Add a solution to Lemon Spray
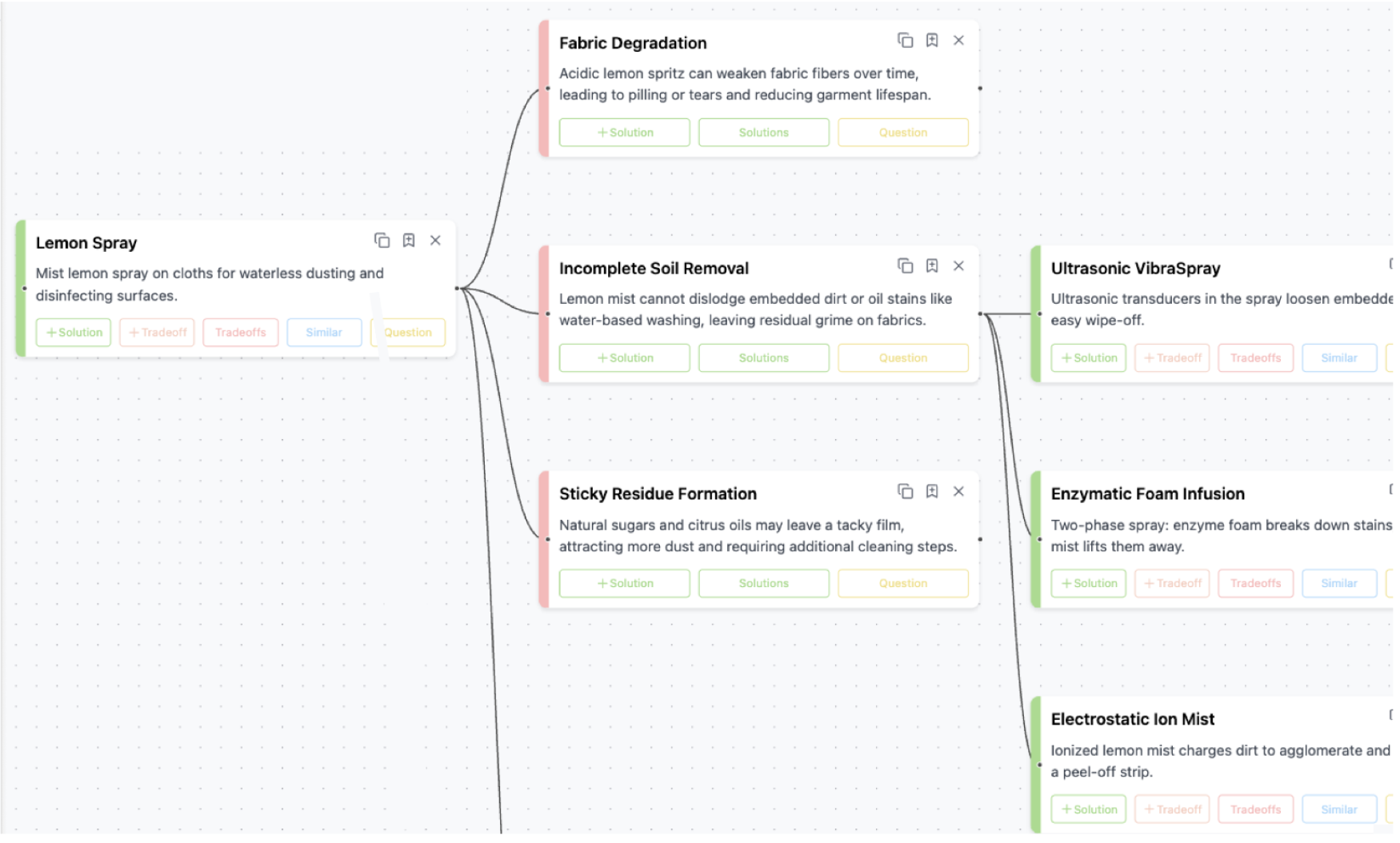Image resolution: width=1400 pixels, height=843 pixels. point(74,333)
